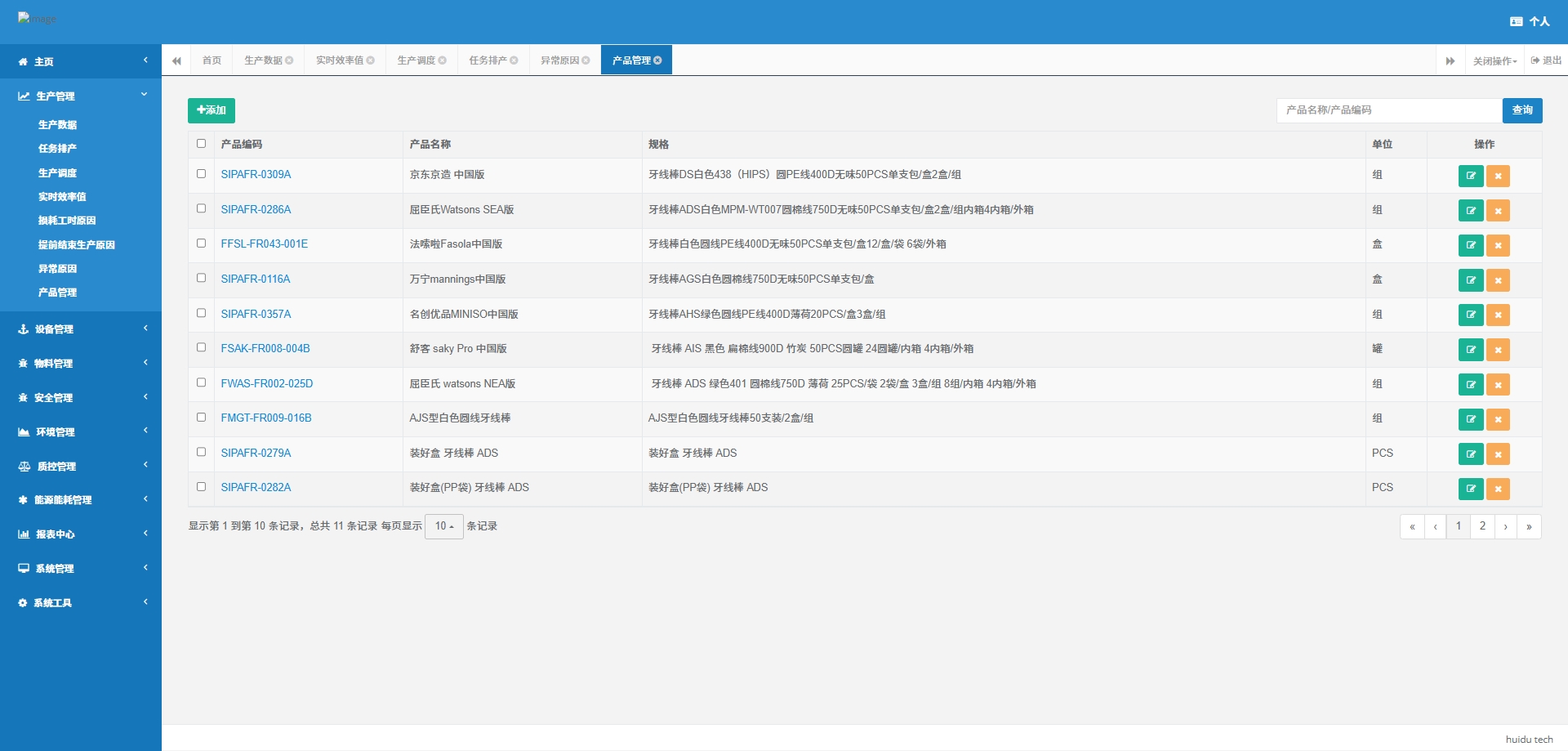
Task: Switch to the 首页 tab
Action: [212, 60]
